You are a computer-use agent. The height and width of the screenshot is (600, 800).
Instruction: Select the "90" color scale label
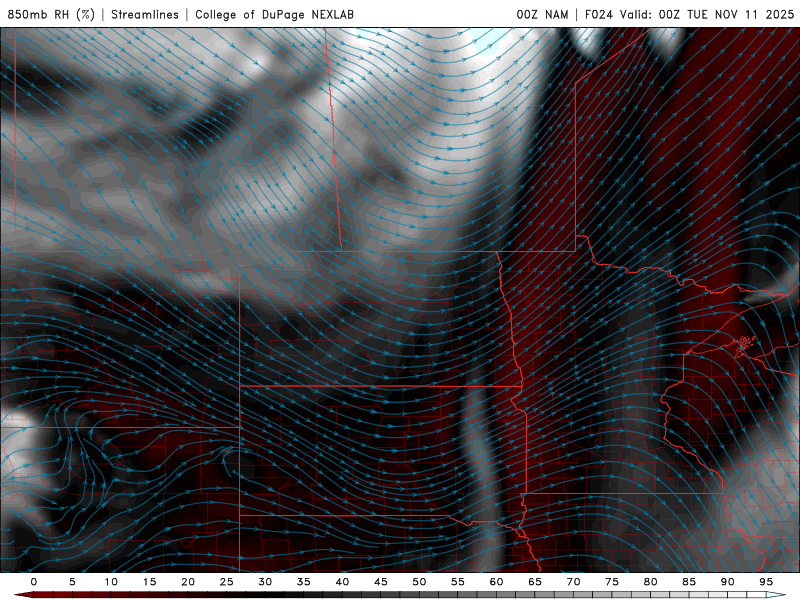[727, 582]
